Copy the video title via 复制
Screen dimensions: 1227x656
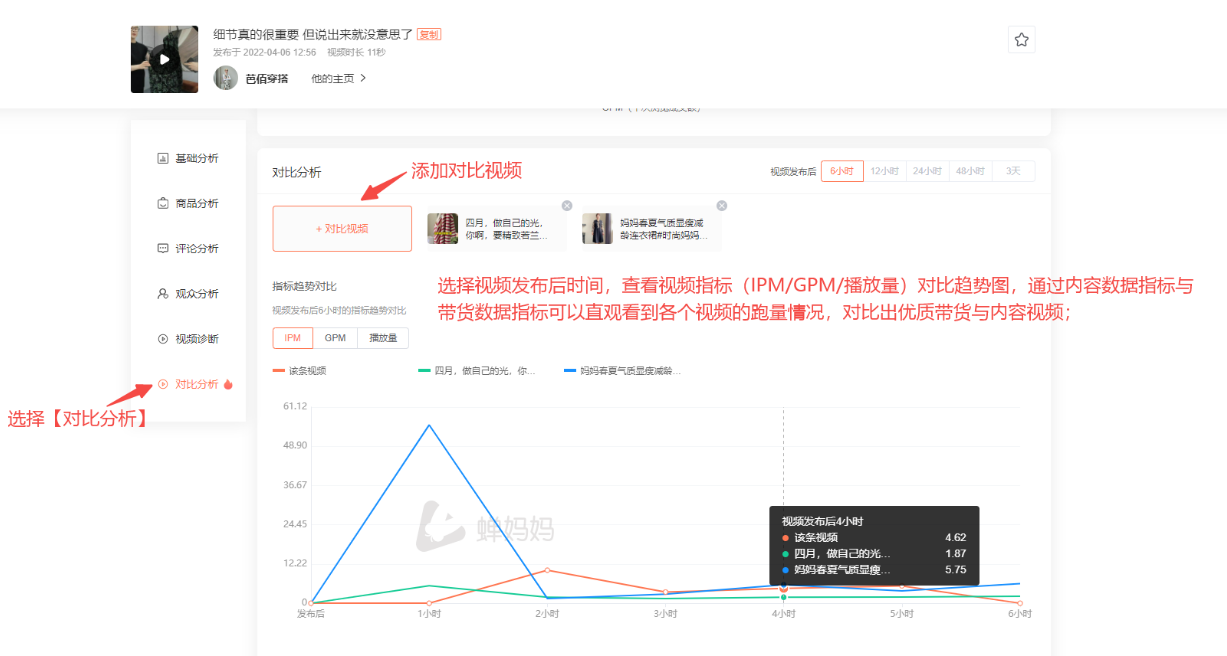point(429,34)
